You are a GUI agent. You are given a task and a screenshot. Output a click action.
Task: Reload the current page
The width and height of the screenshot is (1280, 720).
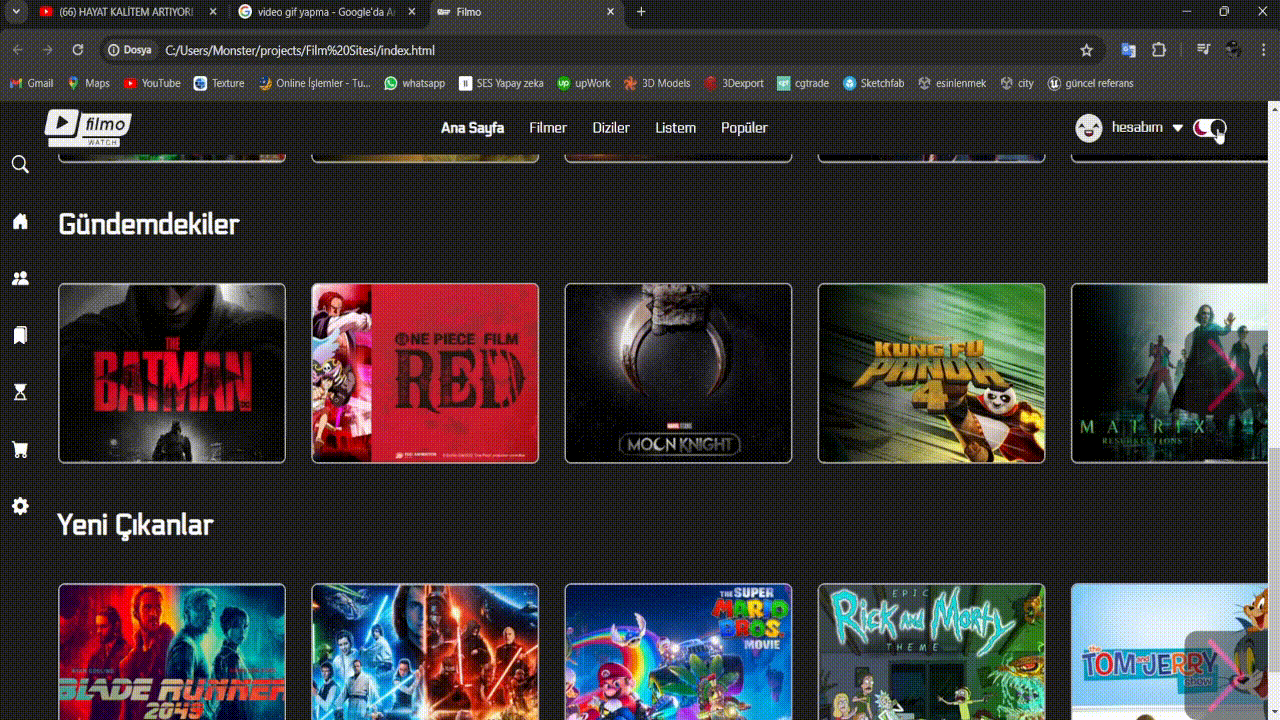77,50
